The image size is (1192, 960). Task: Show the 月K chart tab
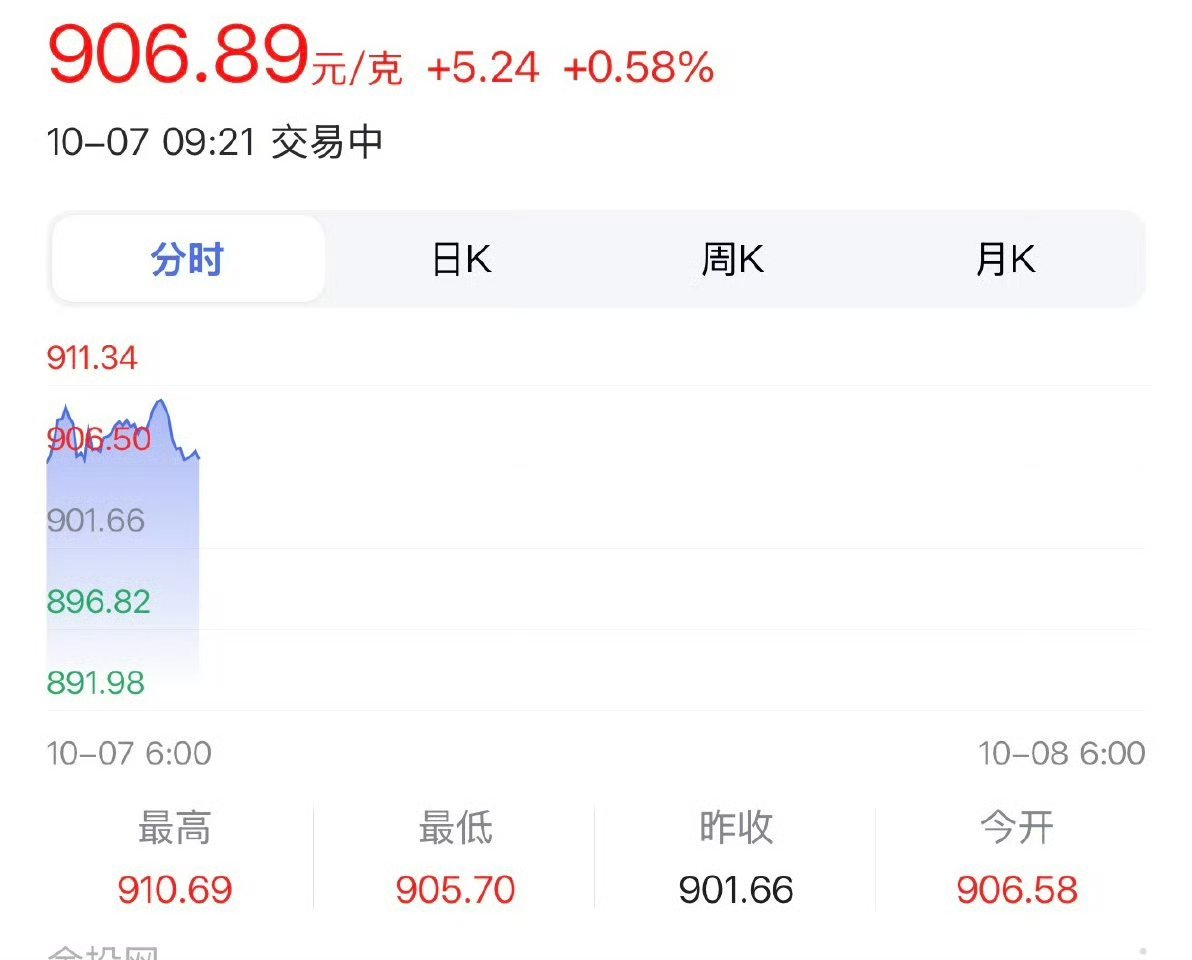pos(1005,260)
